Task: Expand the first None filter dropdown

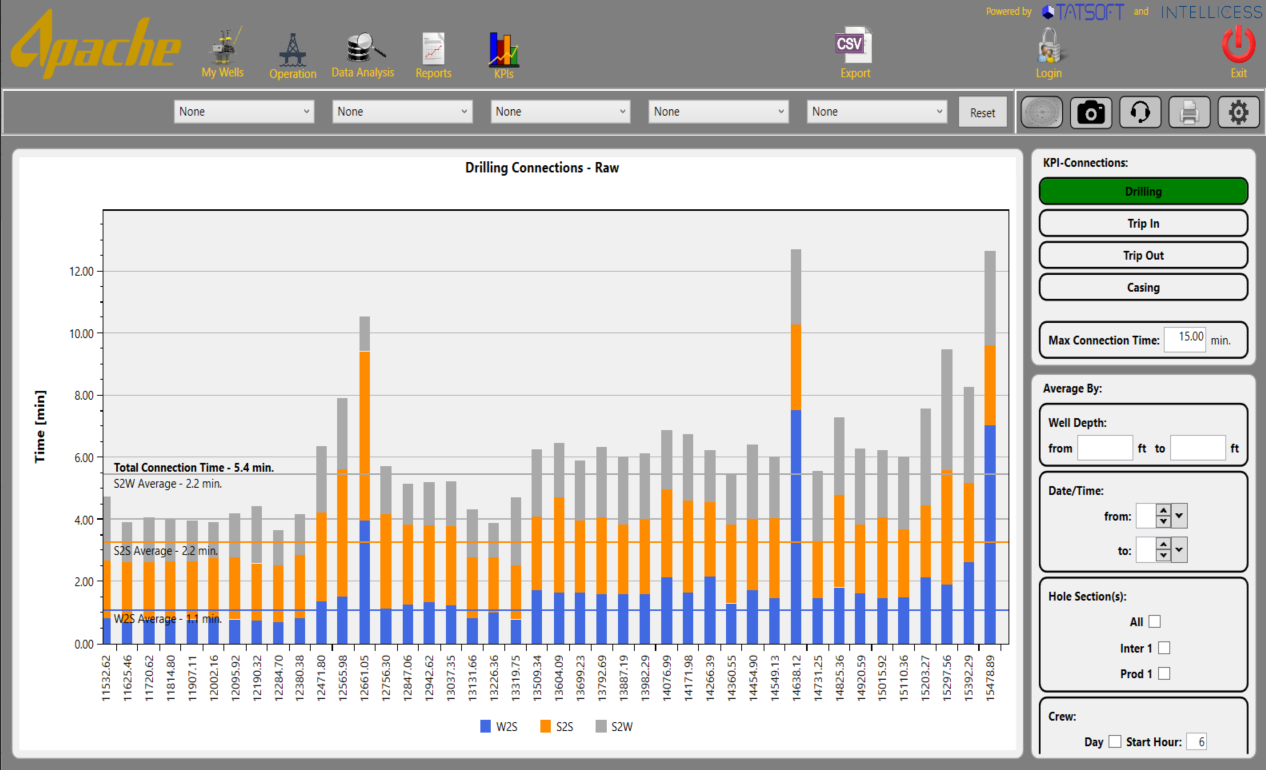Action: pyautogui.click(x=244, y=112)
